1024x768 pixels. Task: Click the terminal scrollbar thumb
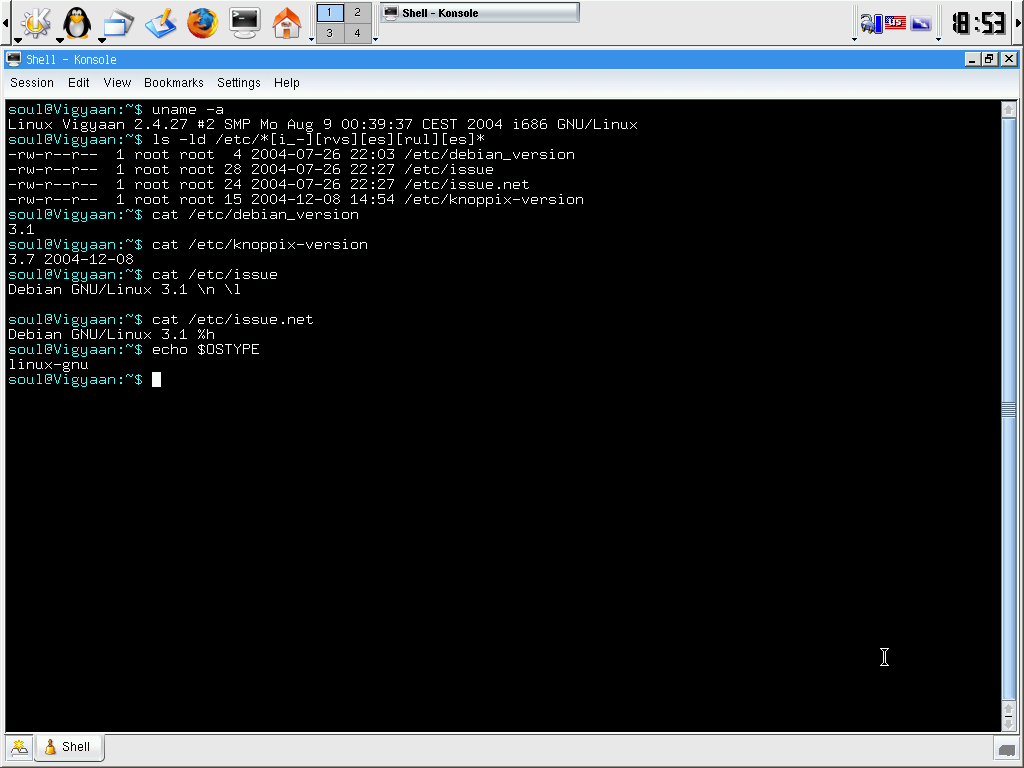tap(1008, 409)
